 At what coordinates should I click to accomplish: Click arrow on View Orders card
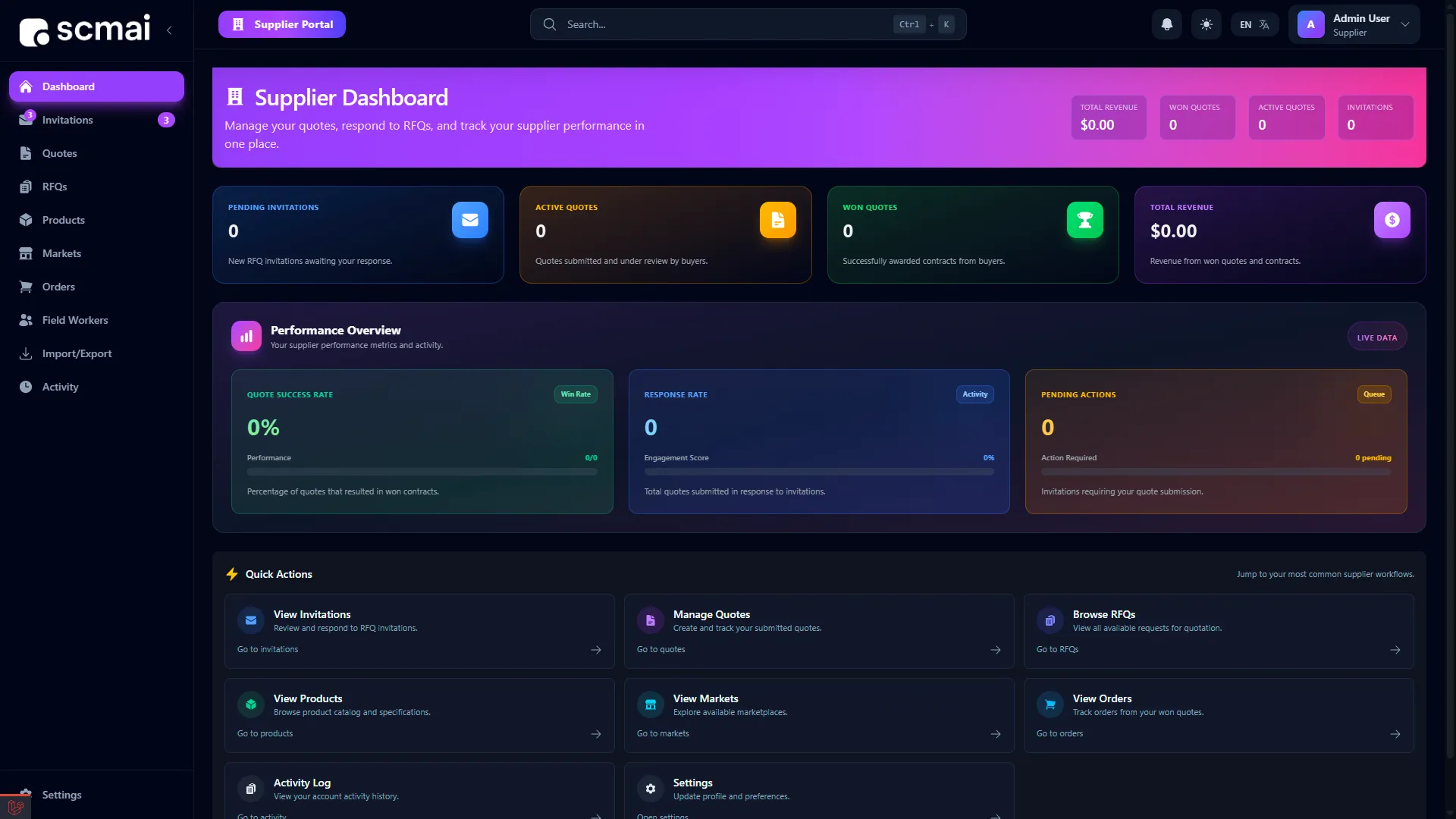pos(1395,734)
